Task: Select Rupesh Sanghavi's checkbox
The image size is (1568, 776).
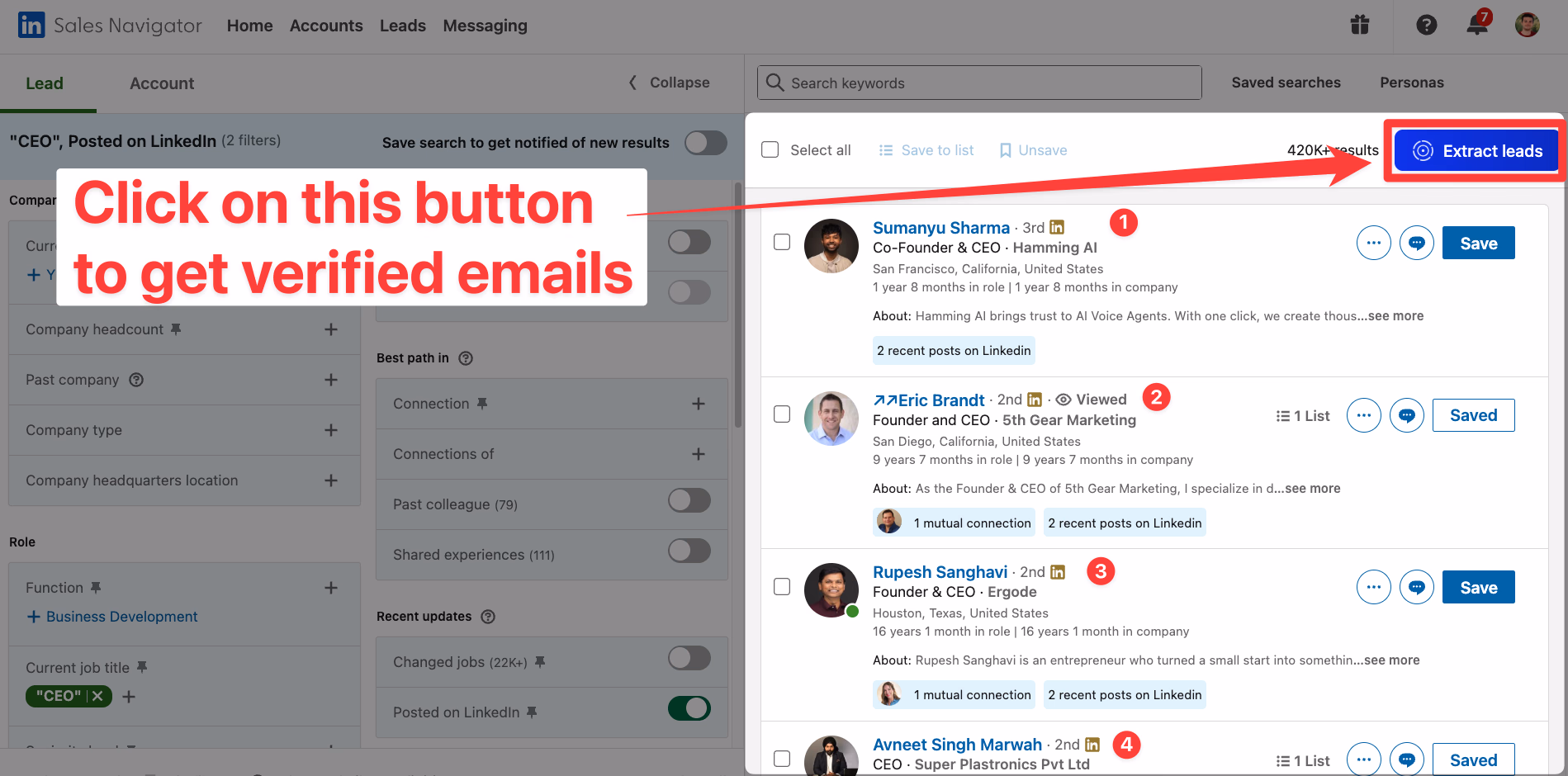Action: point(782,586)
